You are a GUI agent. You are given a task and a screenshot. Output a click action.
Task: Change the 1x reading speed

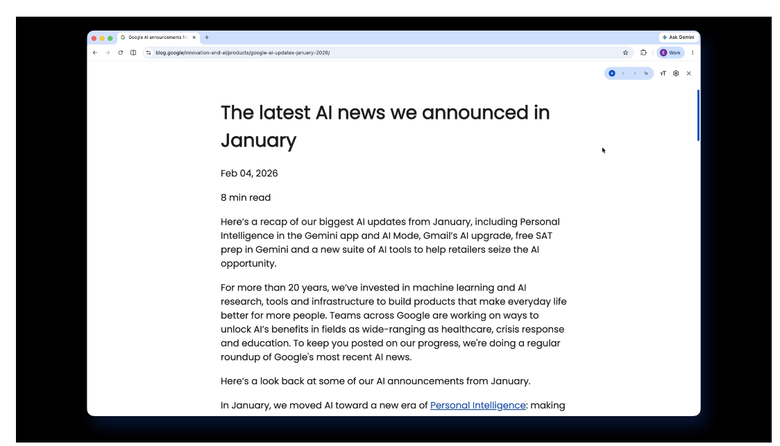click(x=646, y=74)
